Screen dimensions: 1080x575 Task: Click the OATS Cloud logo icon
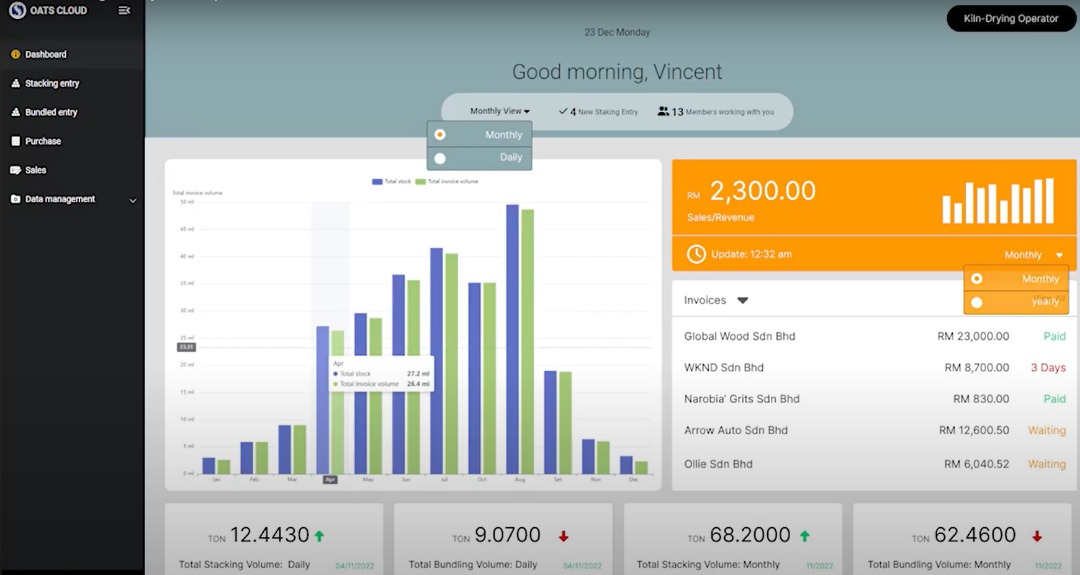tap(17, 11)
